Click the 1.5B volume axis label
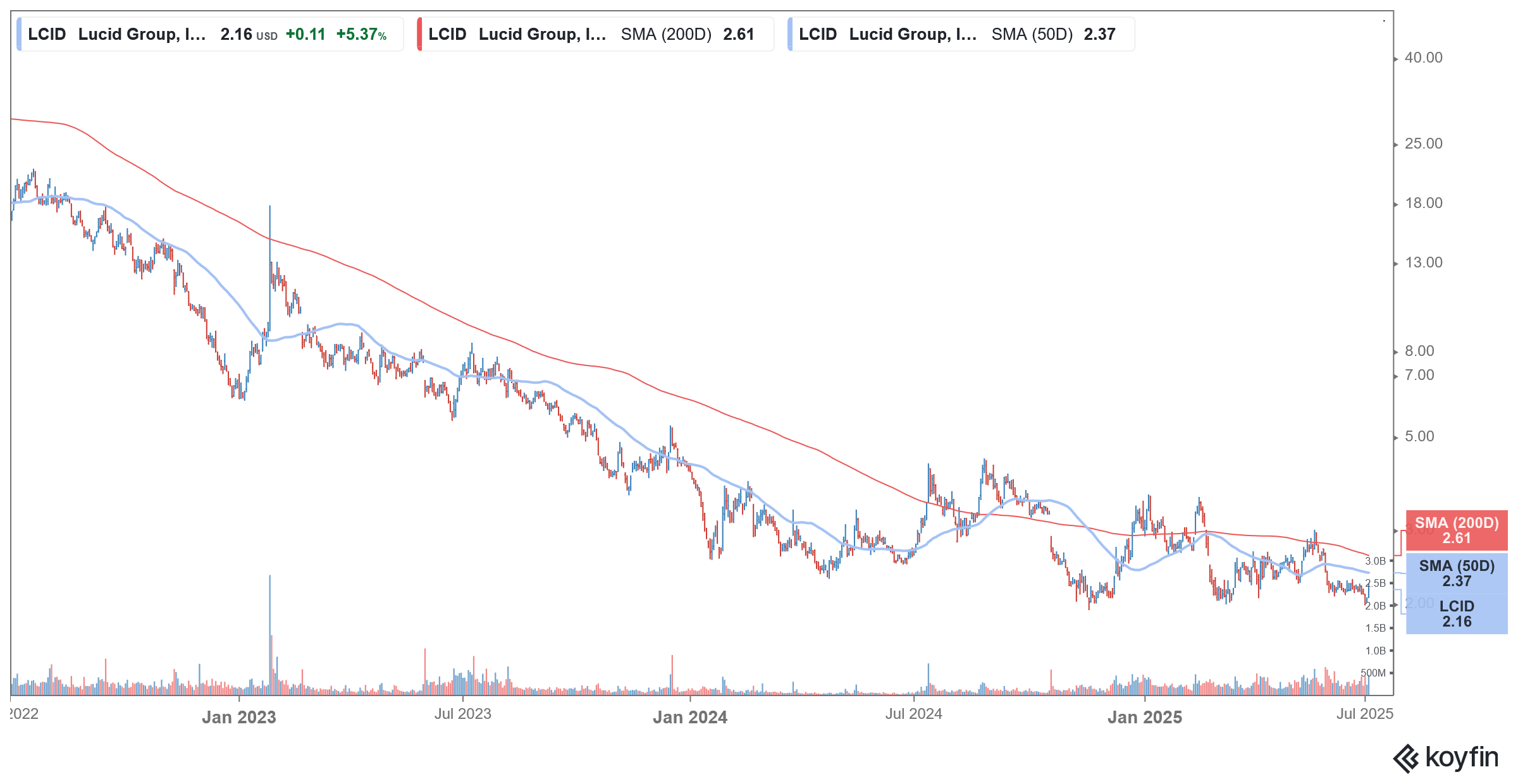The image size is (1518, 784). 1375,628
